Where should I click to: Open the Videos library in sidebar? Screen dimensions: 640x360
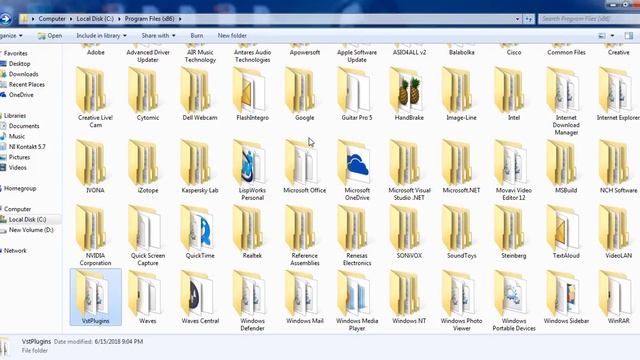click(18, 168)
